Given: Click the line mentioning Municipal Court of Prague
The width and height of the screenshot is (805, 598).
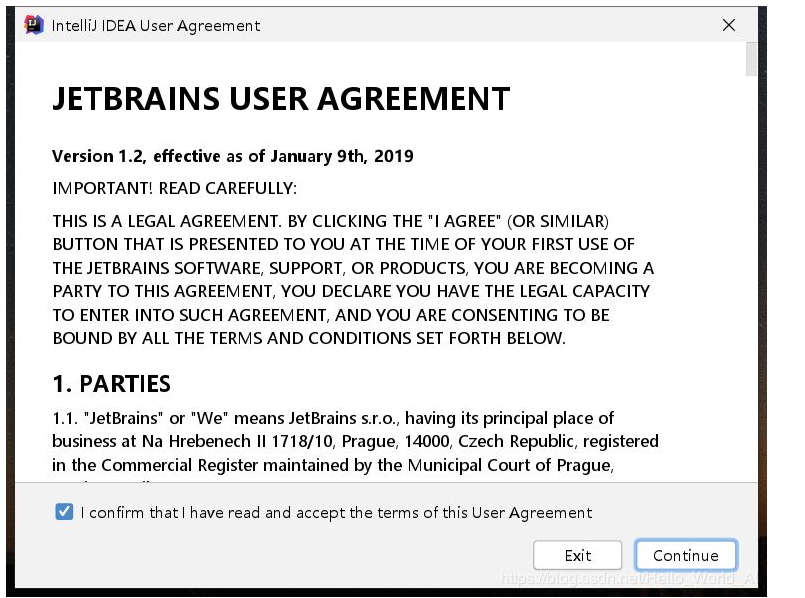Looking at the screenshot, I should [333, 465].
